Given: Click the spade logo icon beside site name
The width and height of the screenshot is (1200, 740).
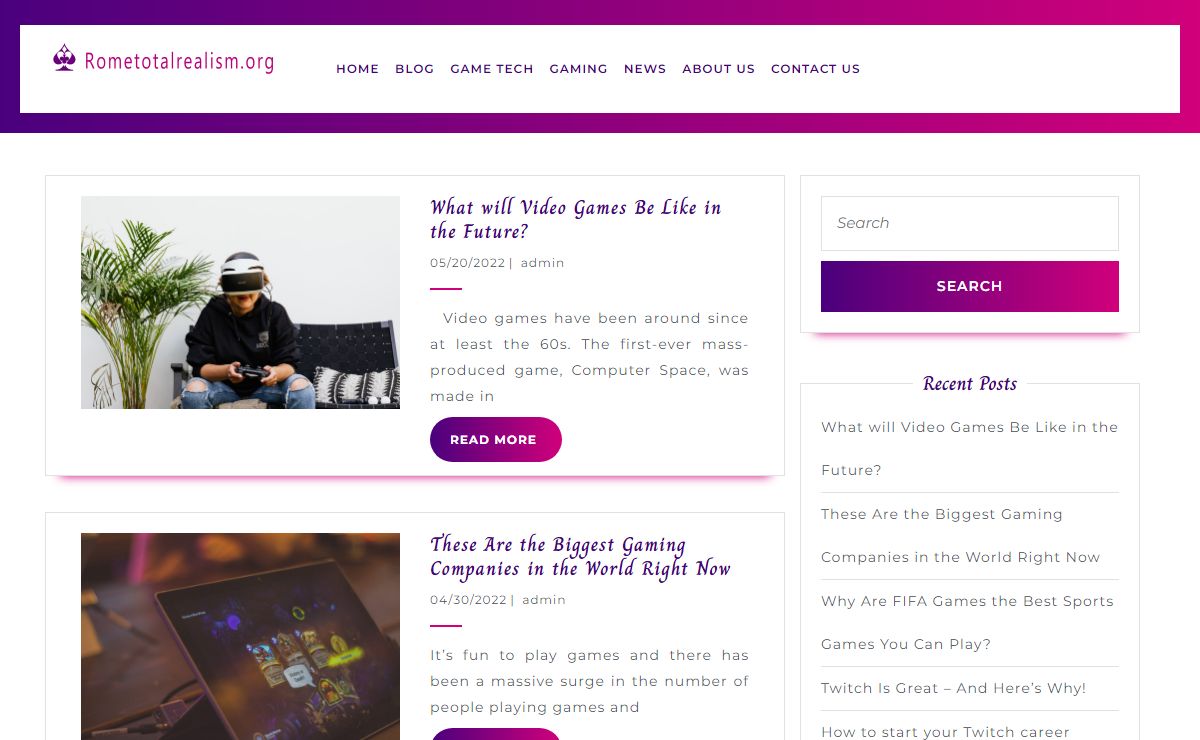Looking at the screenshot, I should [64, 59].
